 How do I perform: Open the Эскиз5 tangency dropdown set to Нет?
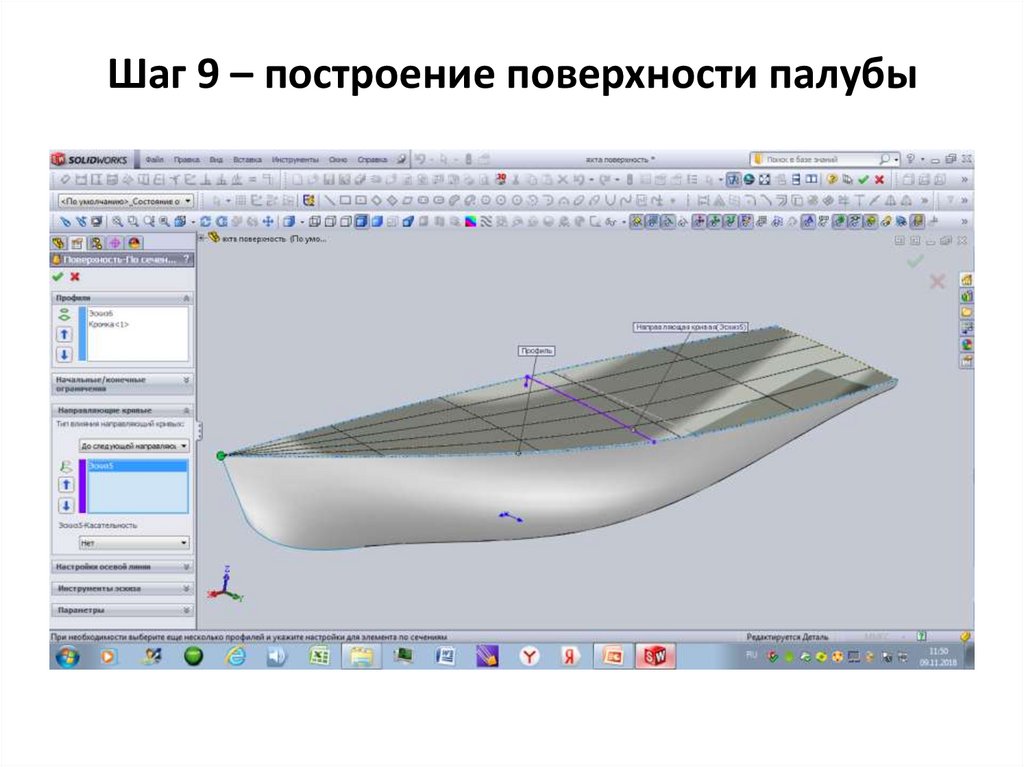[134, 543]
